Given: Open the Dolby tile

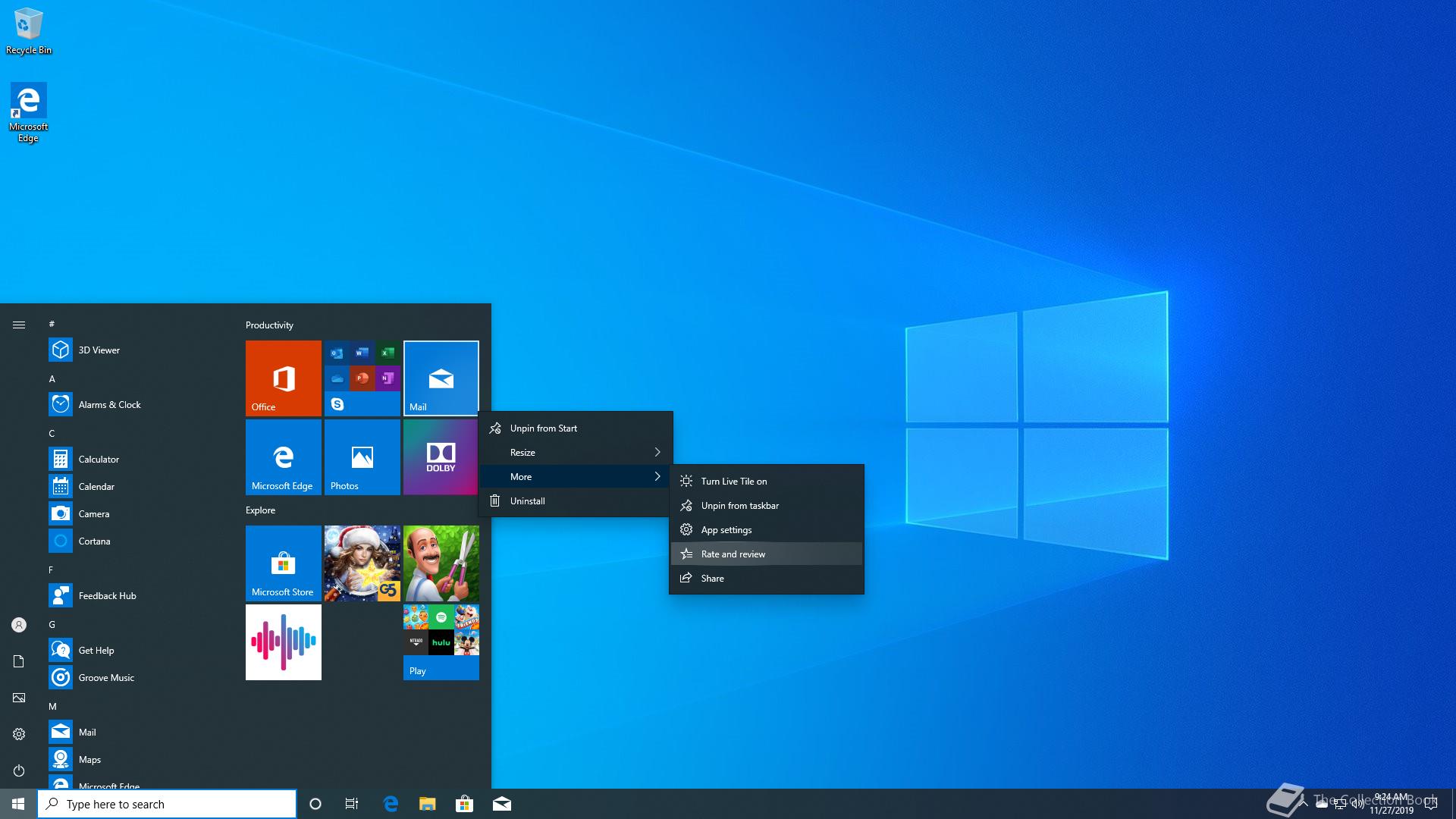Looking at the screenshot, I should pos(441,457).
